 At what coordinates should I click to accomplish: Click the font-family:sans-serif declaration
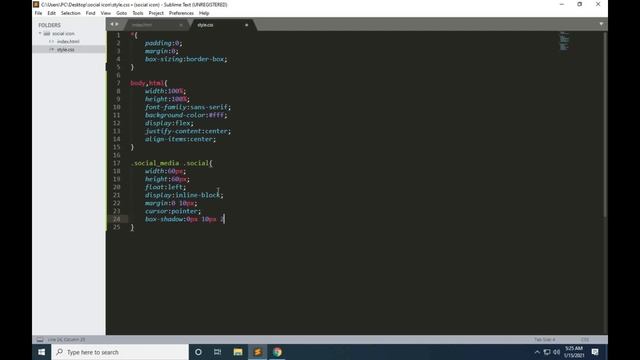point(188,107)
